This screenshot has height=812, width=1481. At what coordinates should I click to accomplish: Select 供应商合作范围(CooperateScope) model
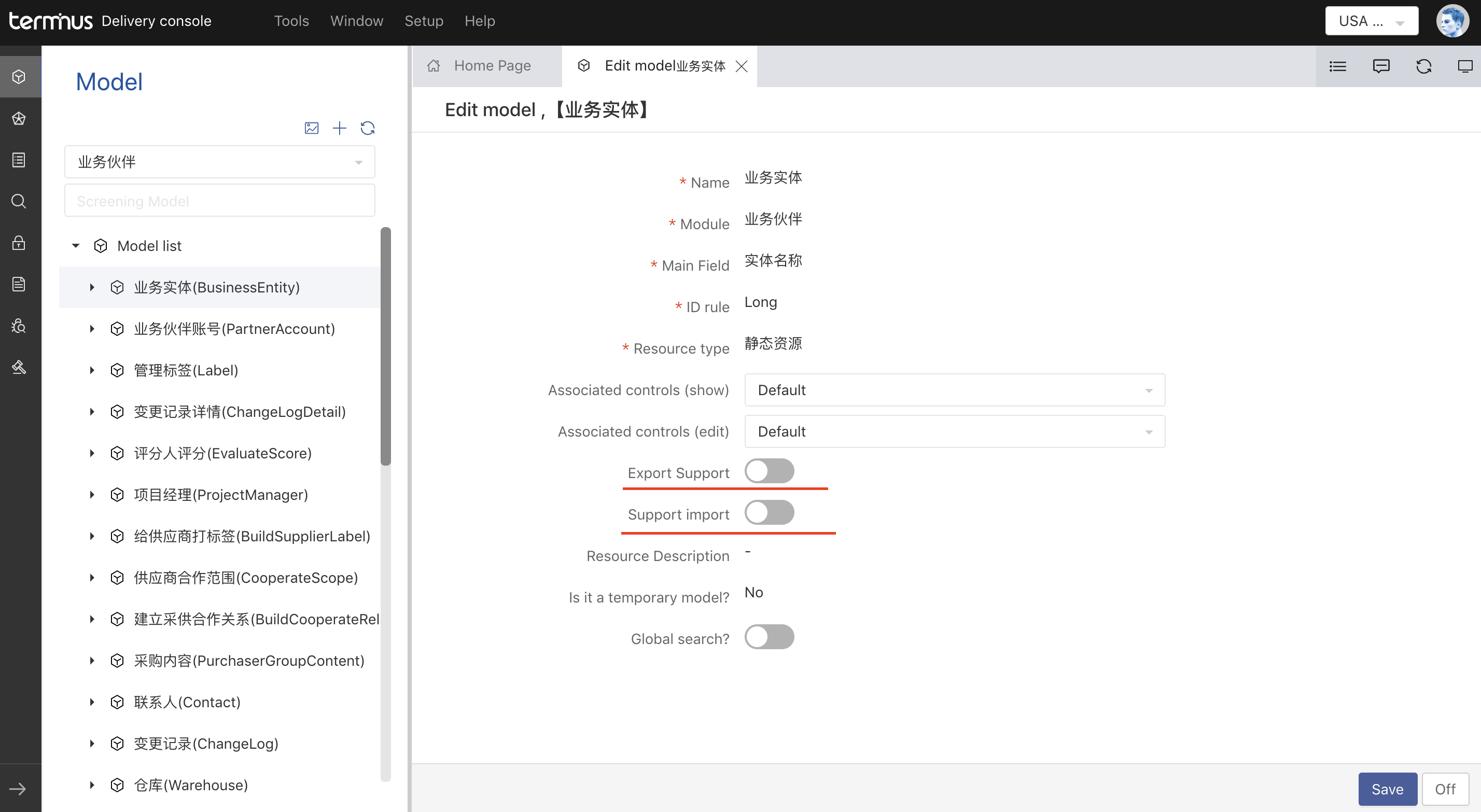click(x=246, y=578)
